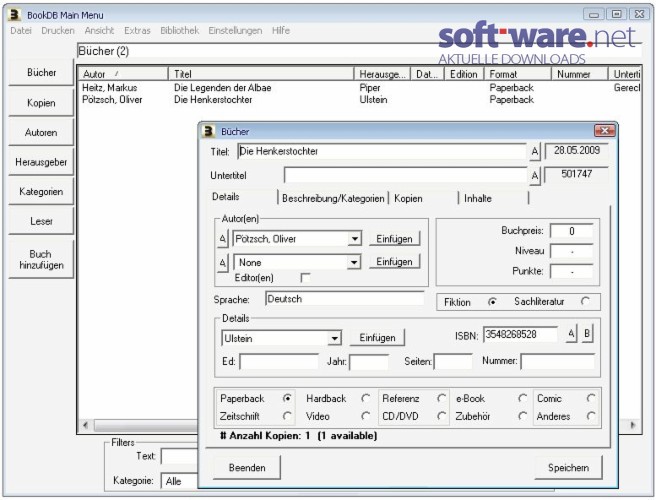Switch to Beschreibung/Kategorien tab
The height and width of the screenshot is (500, 656).
pos(333,198)
